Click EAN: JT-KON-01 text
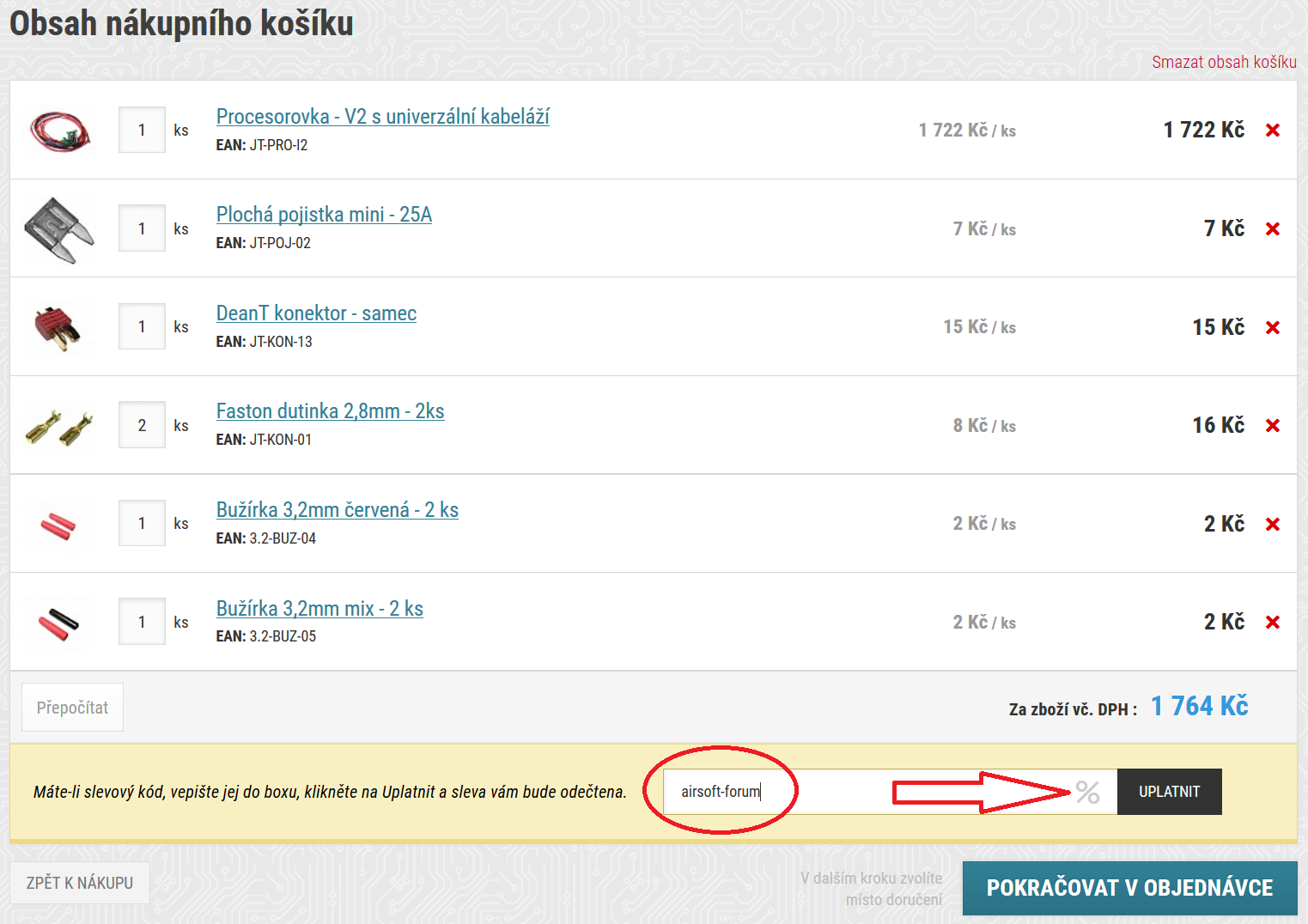Screen dimensions: 1308x924 coord(264,440)
